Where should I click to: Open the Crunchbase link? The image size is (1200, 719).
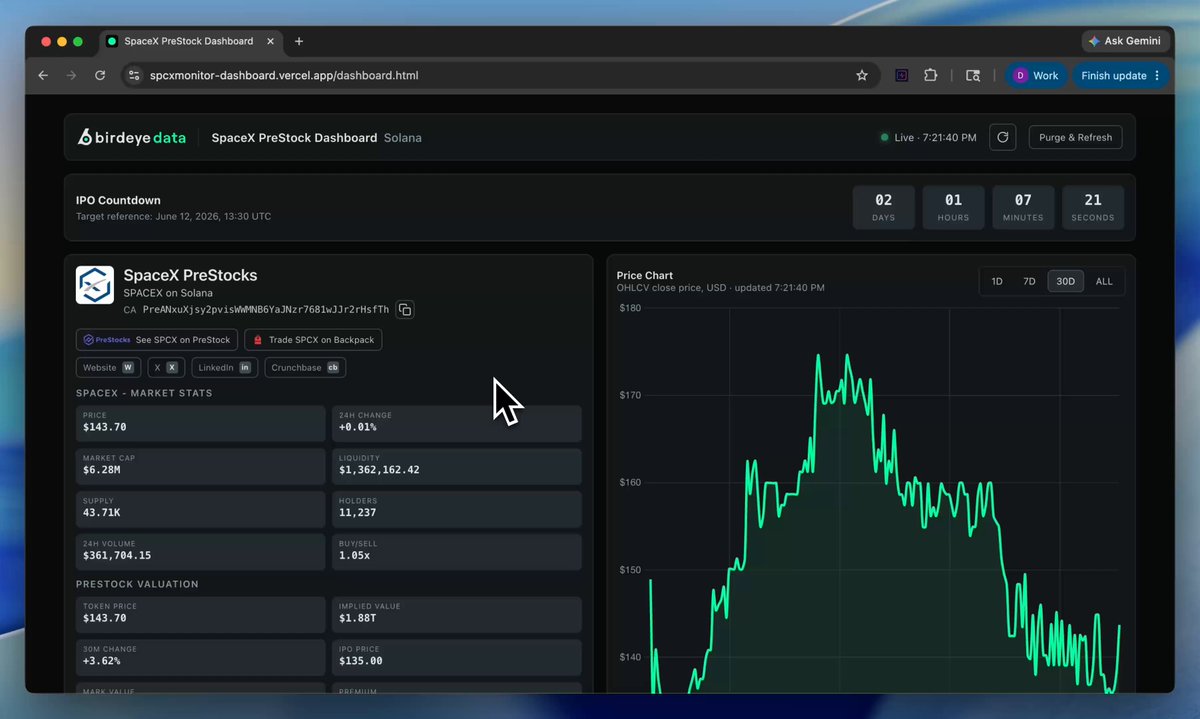tap(305, 367)
